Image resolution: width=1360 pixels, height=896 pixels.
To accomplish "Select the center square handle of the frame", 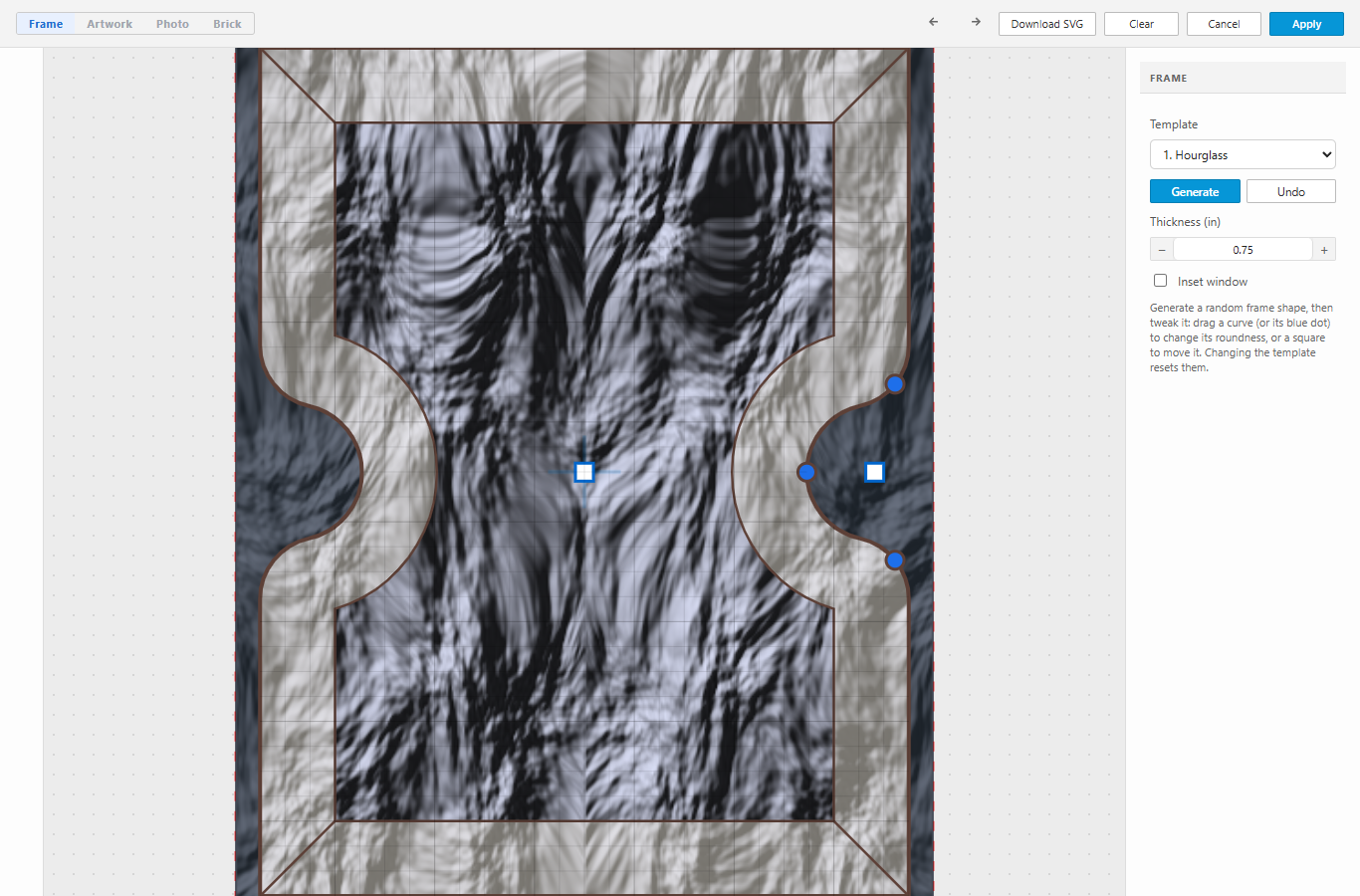I will click(x=584, y=472).
